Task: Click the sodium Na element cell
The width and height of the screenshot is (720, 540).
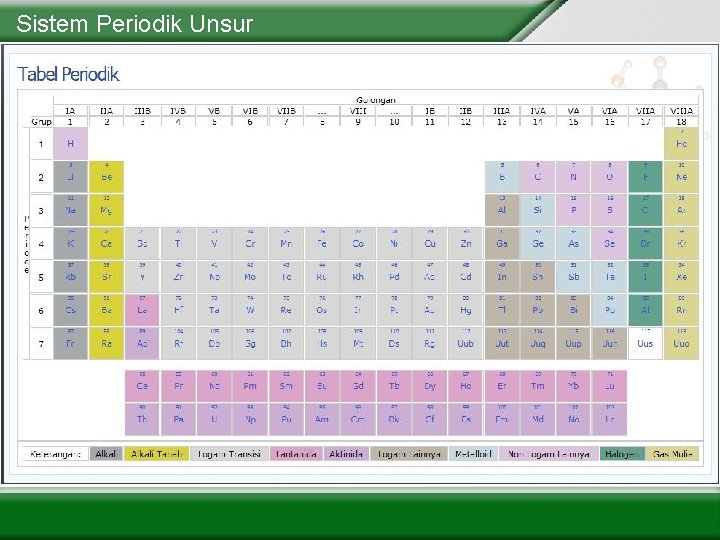Action: [70, 210]
